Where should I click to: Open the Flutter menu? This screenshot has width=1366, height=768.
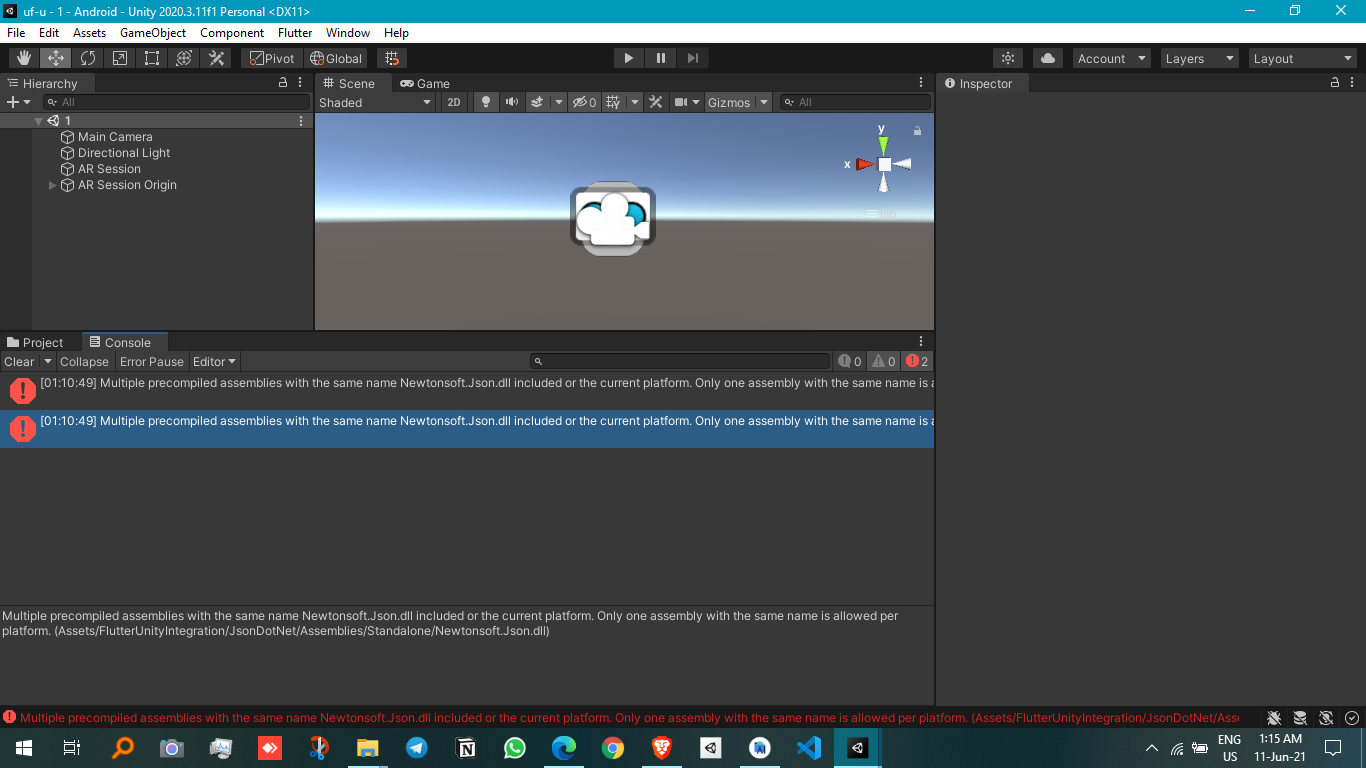[294, 32]
